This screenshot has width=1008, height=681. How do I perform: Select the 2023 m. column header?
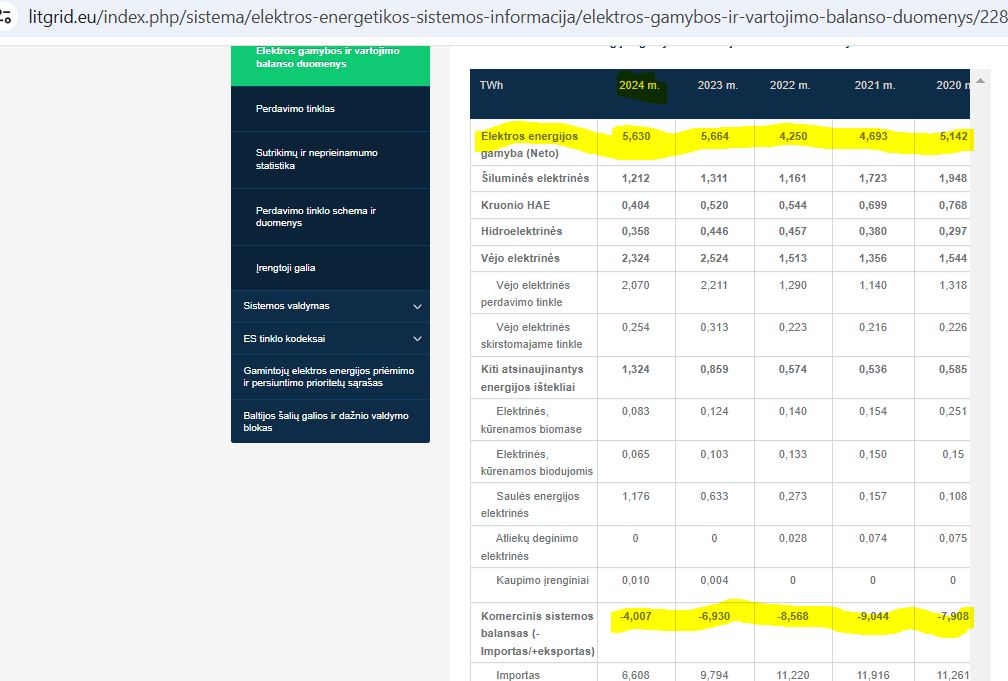(717, 85)
